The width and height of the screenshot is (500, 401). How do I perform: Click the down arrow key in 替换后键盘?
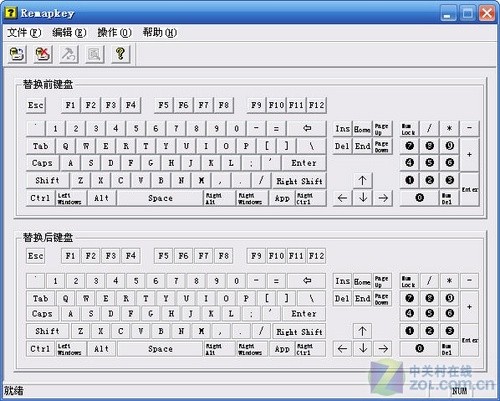click(363, 349)
